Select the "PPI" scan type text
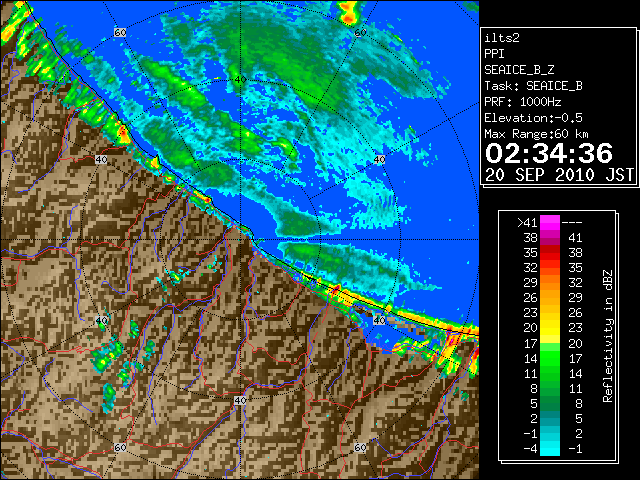The width and height of the screenshot is (640, 480). tap(494, 54)
